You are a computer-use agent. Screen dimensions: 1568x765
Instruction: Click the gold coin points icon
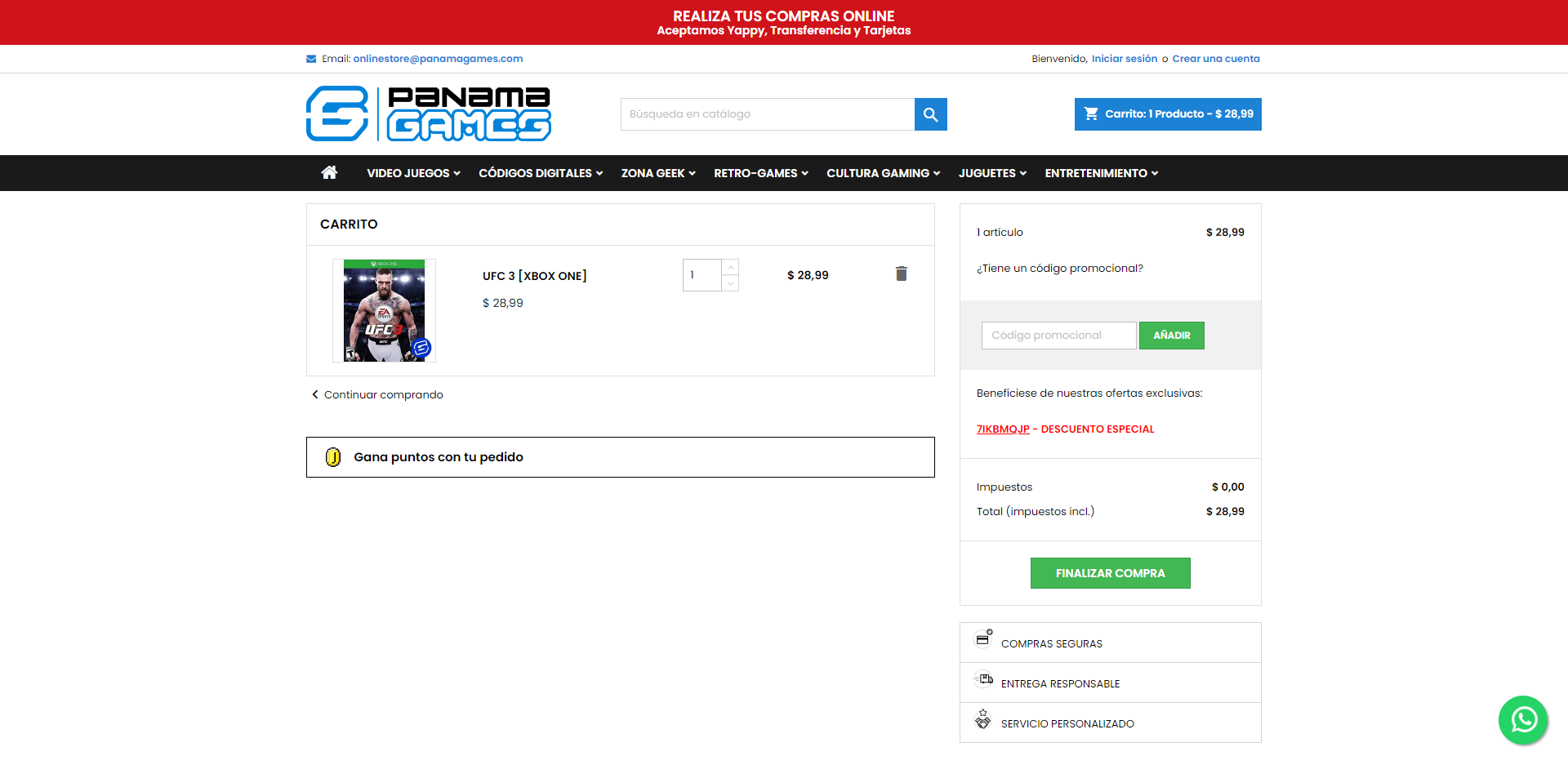333,457
